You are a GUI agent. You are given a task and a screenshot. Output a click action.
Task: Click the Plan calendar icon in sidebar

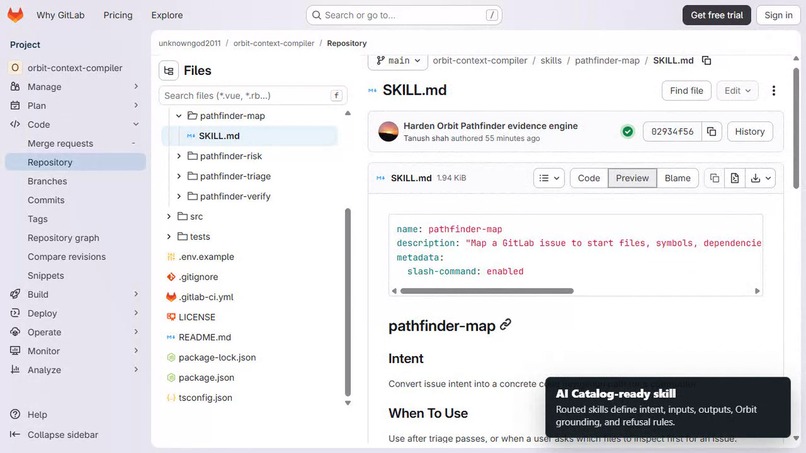pyautogui.click(x=15, y=105)
